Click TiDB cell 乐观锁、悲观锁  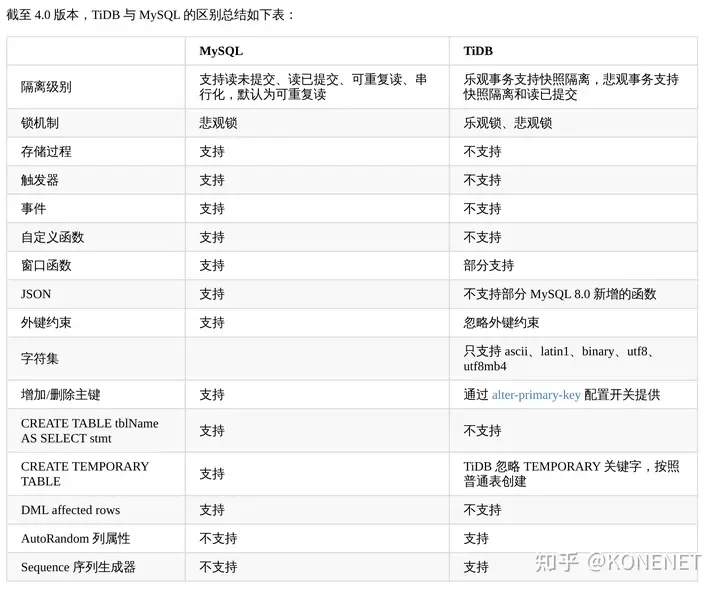click(x=507, y=123)
